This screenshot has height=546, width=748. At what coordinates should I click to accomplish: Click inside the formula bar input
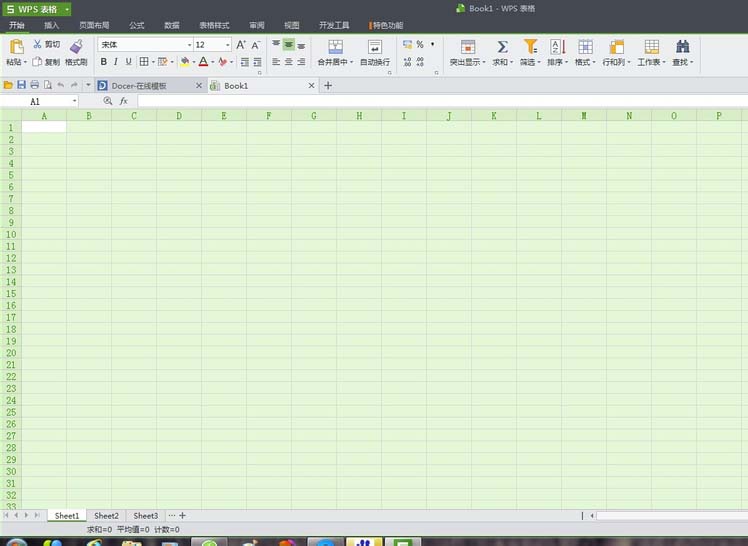point(442,101)
